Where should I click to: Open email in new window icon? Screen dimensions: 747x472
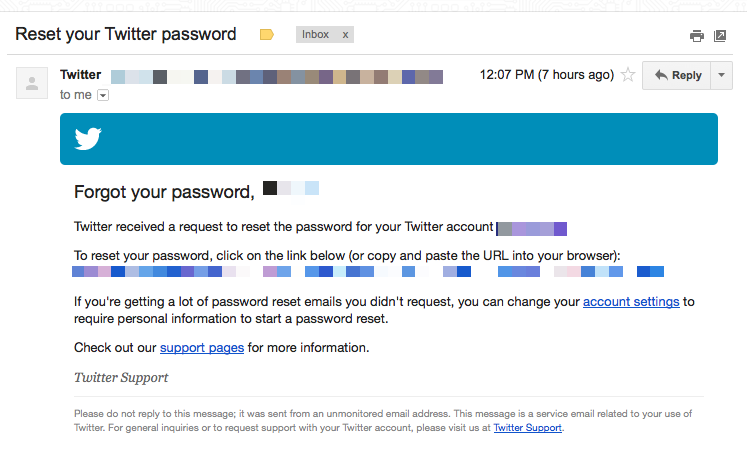(720, 36)
